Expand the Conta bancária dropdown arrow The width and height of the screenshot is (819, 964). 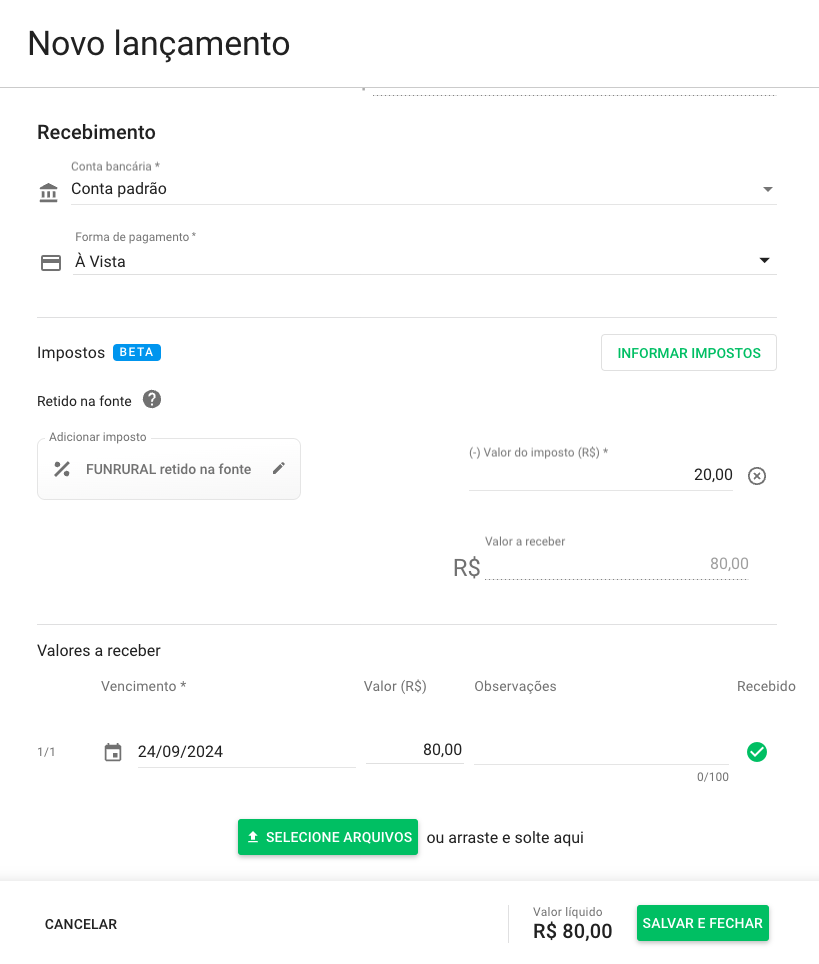(767, 190)
